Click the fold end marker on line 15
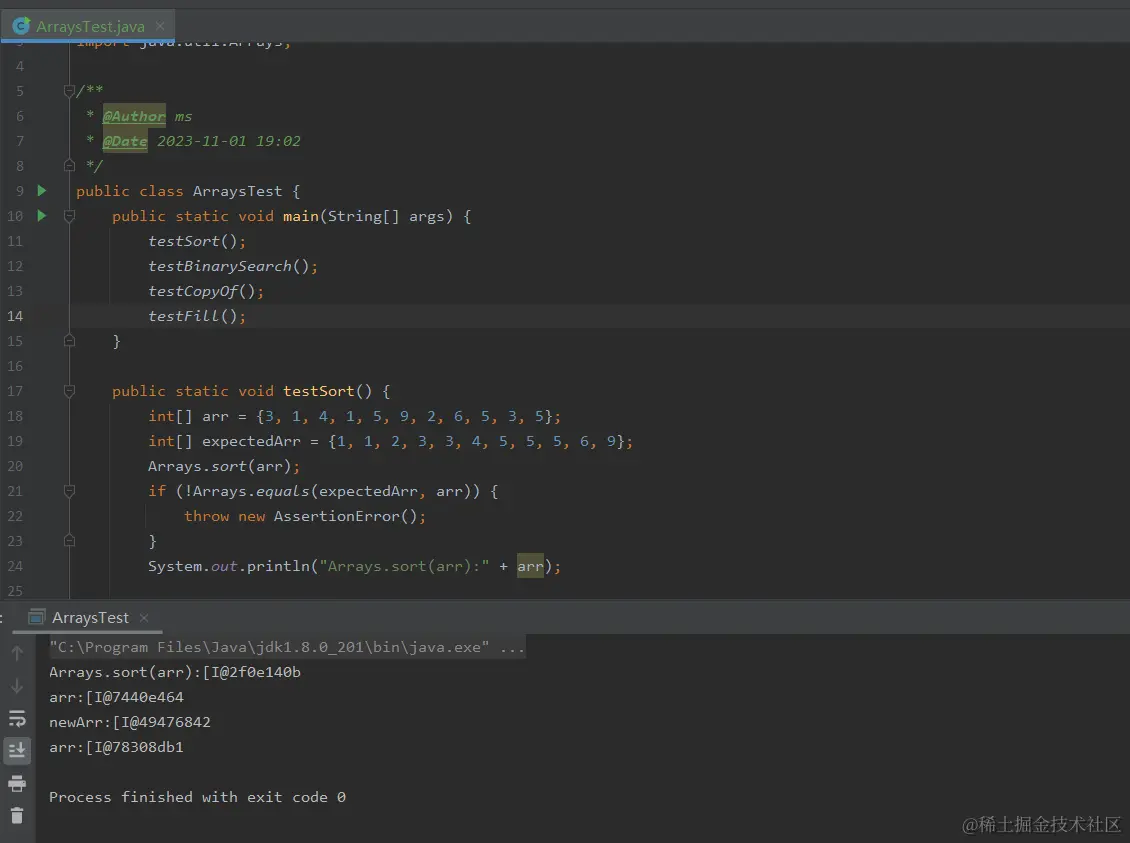 [69, 340]
